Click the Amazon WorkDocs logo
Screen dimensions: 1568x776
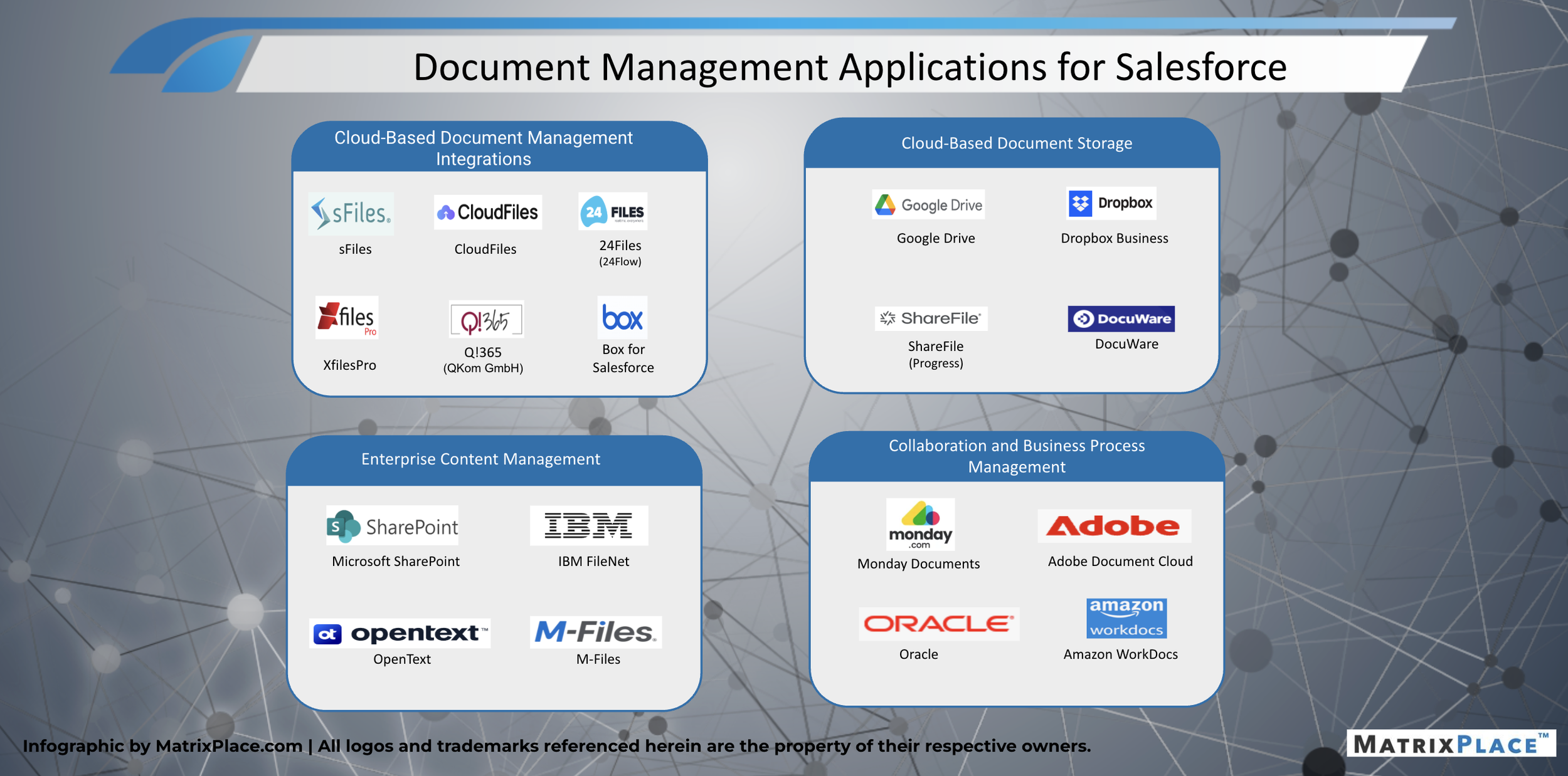[1126, 618]
